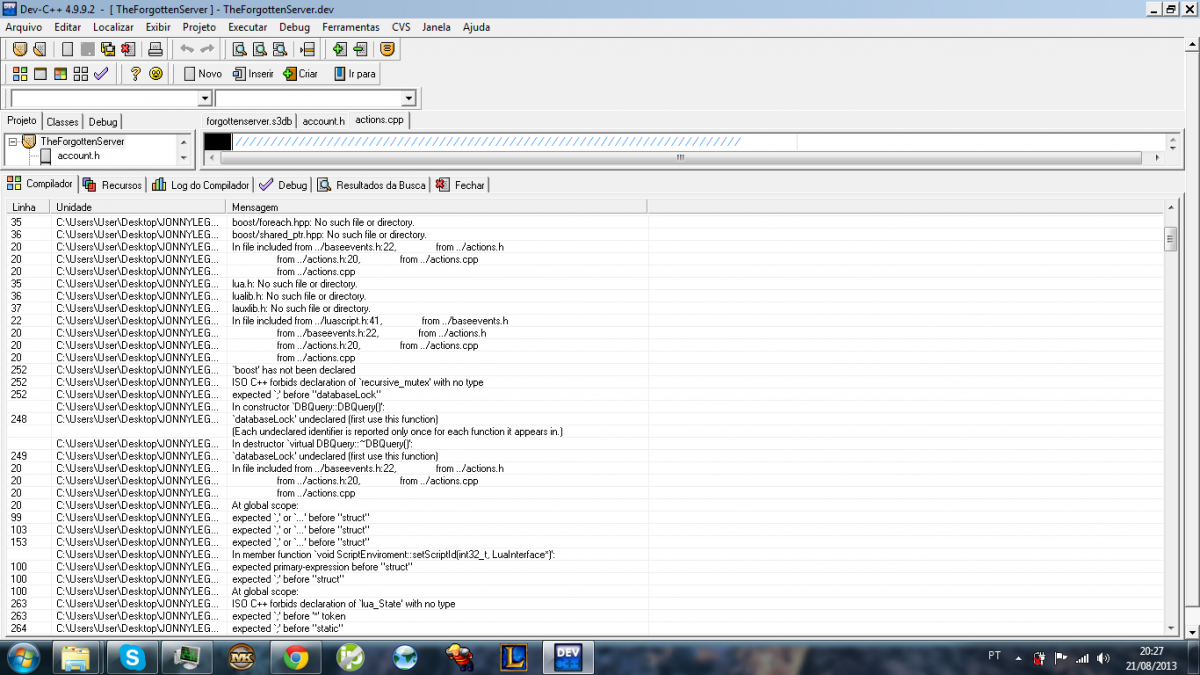
Task: Open Project Options shield icon
Action: 388,48
